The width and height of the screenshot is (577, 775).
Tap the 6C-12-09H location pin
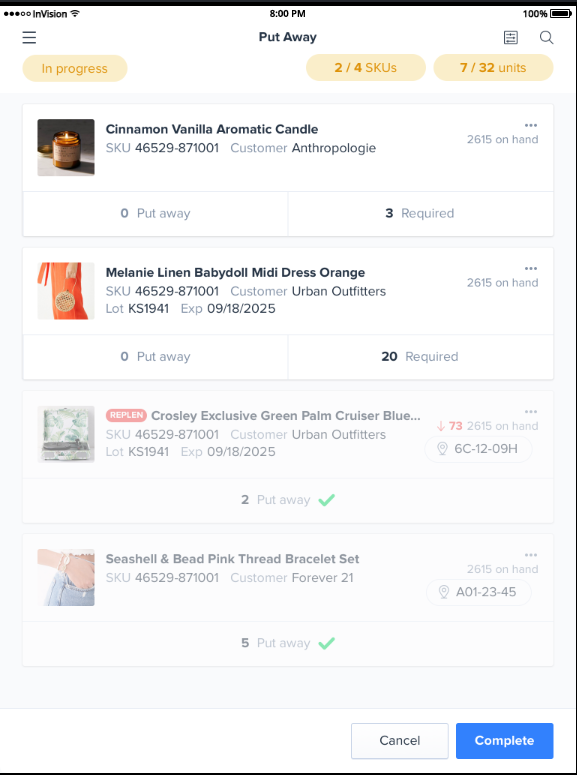443,449
